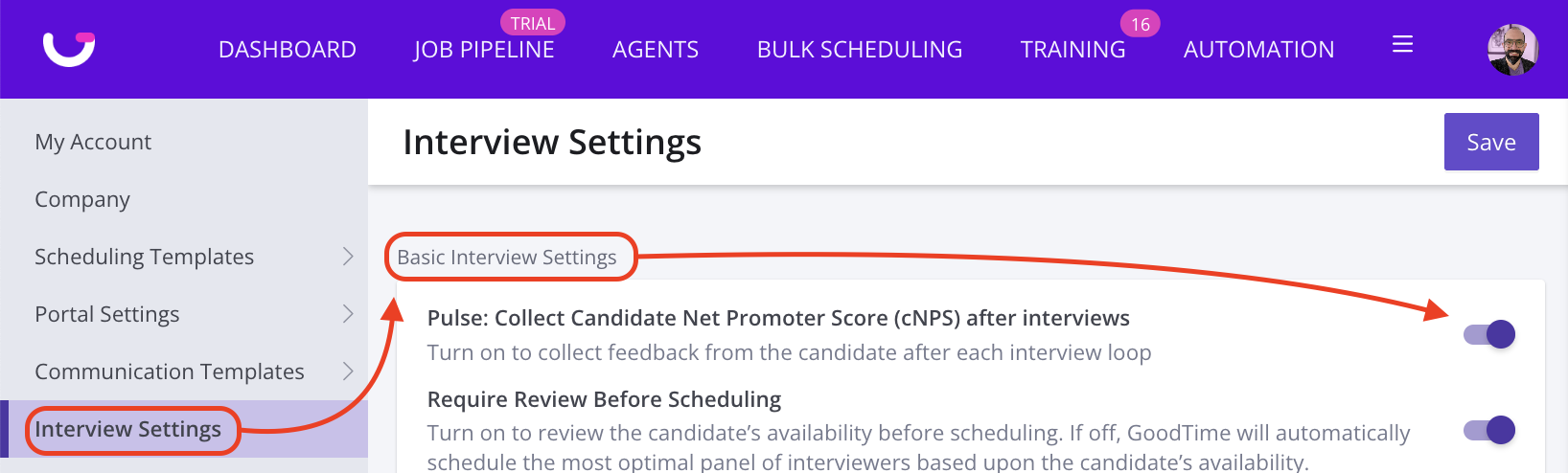Open the Job Pipeline tab
1568x473 pixels.
coord(484,50)
